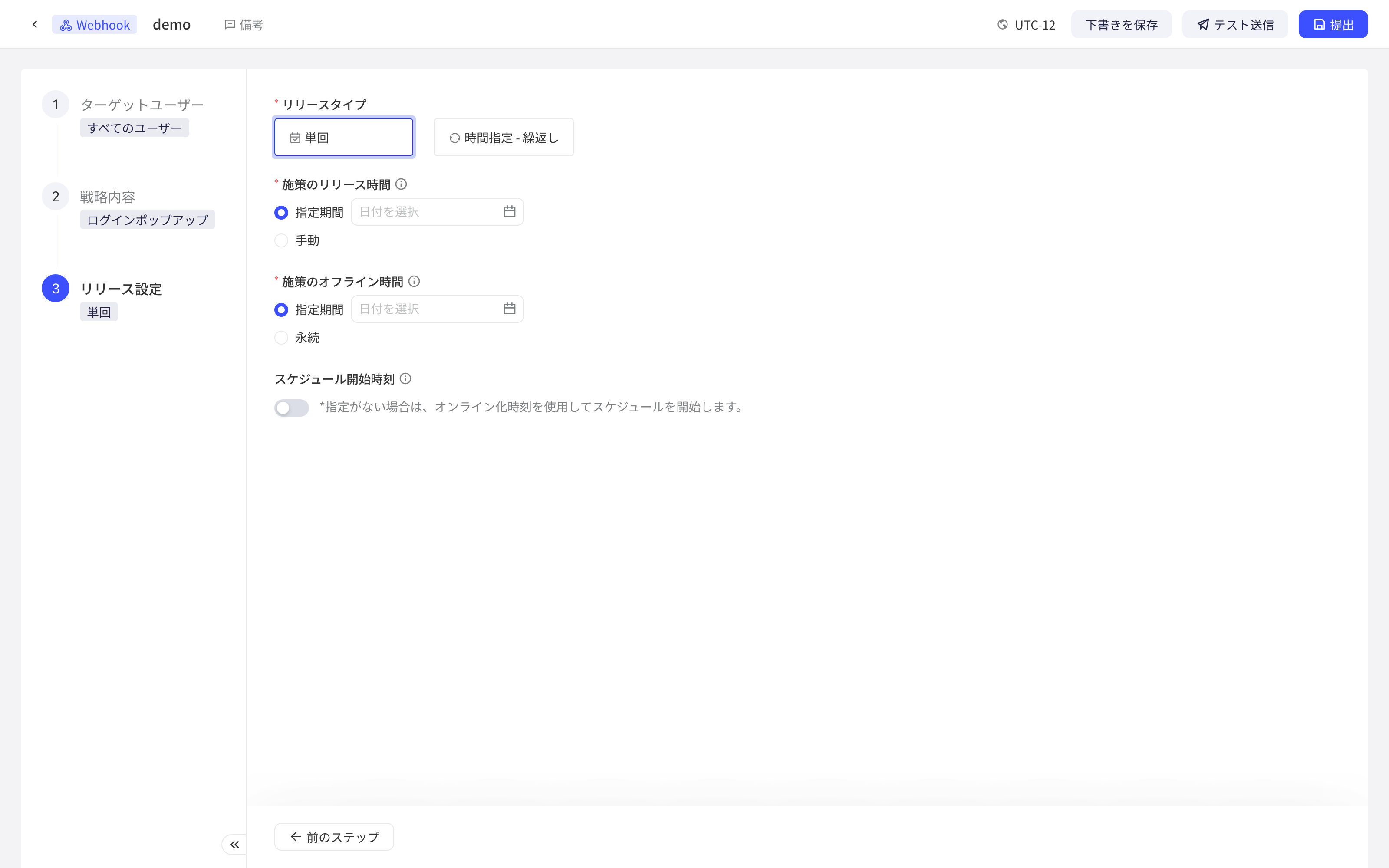Screen dimensions: 1389x868
Task: Select 永続 radio option
Action: (x=281, y=338)
